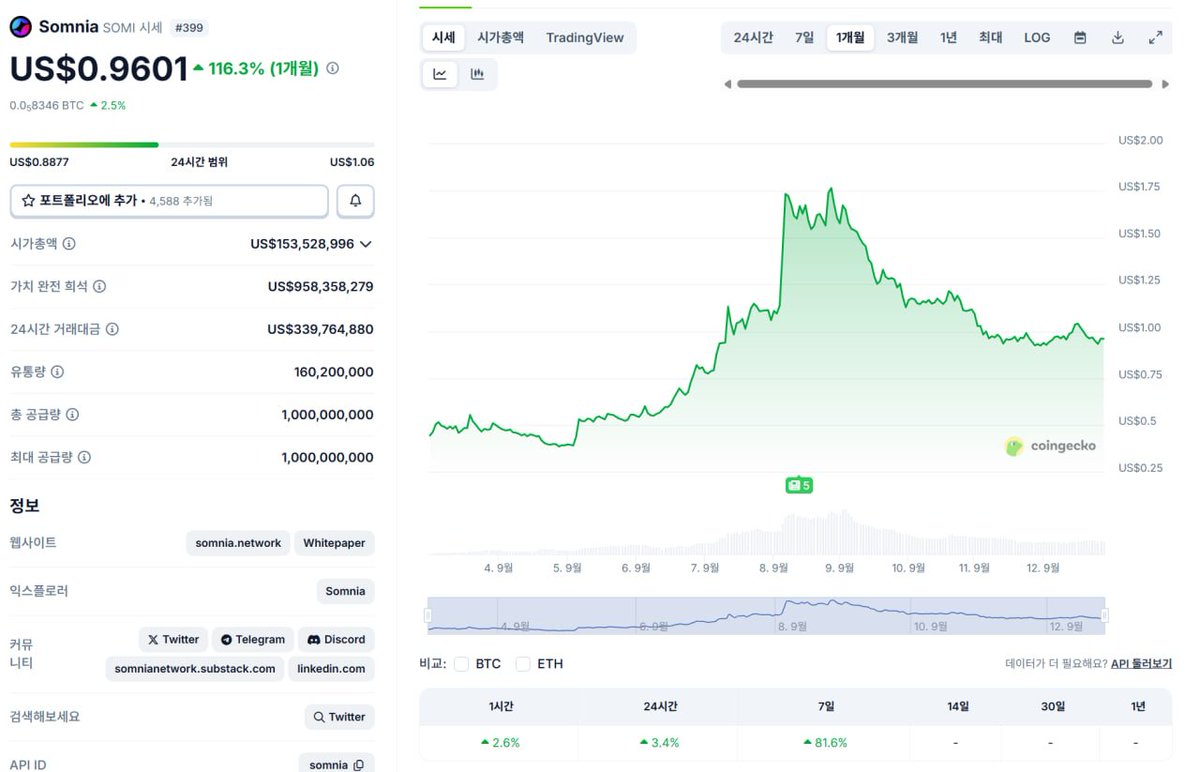Click the 24시간 범위 price range bar
Viewport: 1200px width, 772px height.
pos(192,145)
